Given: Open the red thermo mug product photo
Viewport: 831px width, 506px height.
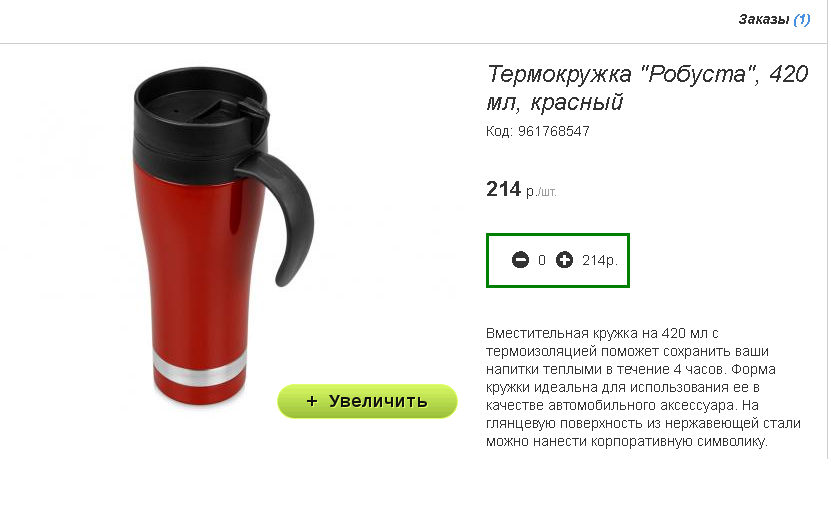Looking at the screenshot, I should click(223, 236).
